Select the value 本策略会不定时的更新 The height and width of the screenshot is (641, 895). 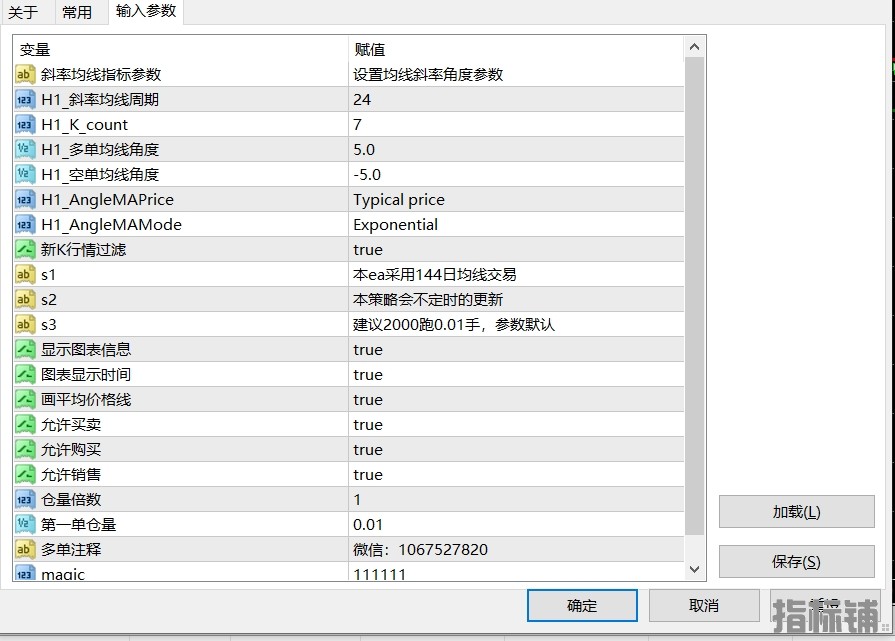(x=516, y=299)
